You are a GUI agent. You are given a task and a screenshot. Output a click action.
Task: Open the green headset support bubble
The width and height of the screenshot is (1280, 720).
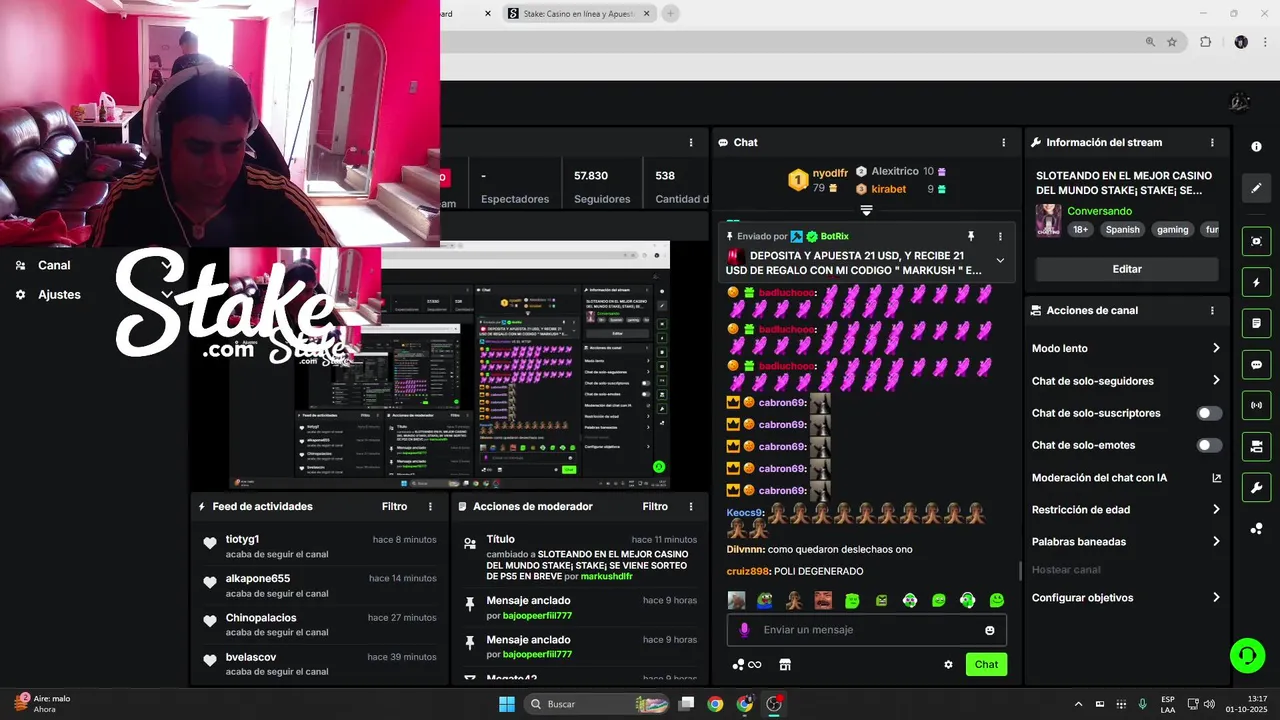[x=1247, y=656]
